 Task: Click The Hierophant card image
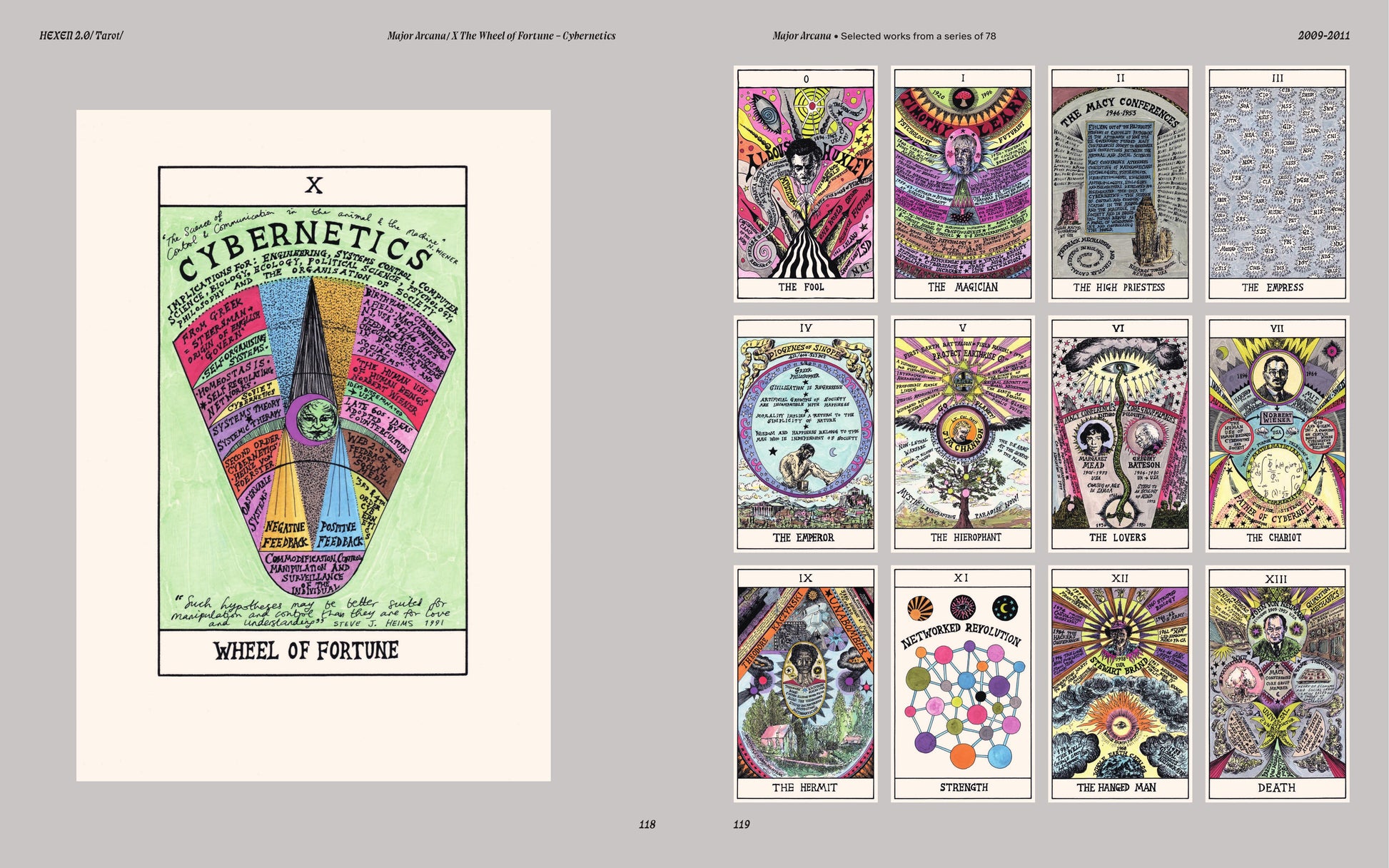click(962, 433)
